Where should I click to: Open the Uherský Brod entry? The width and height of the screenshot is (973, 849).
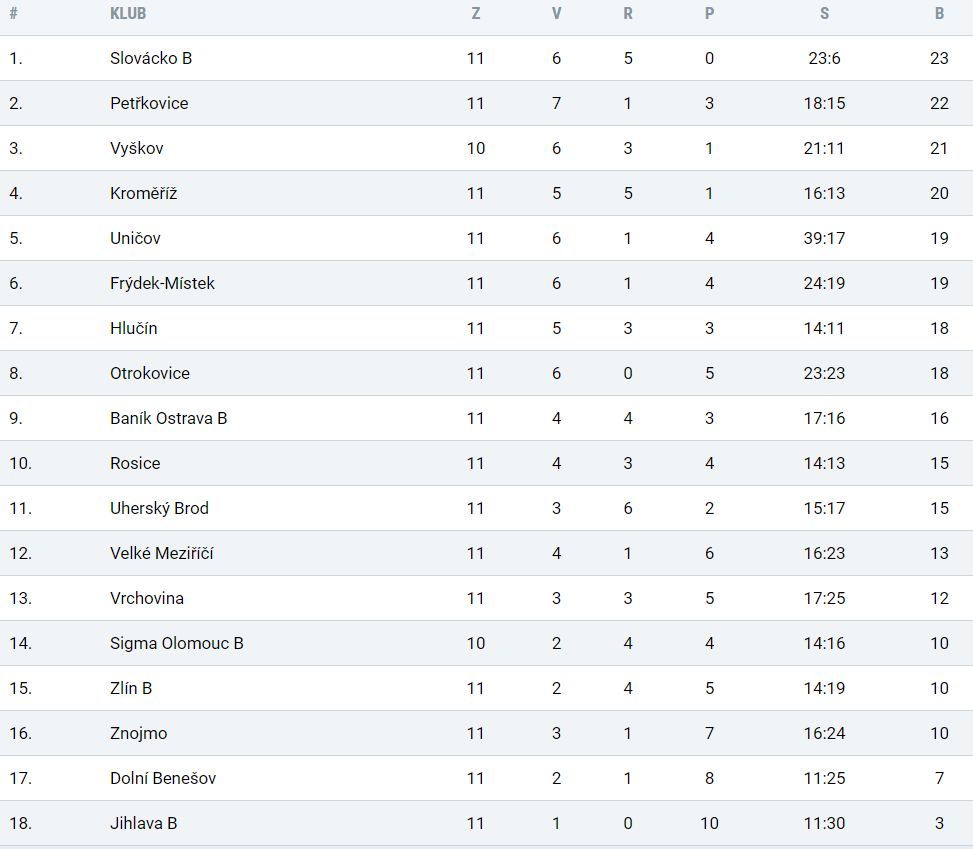click(159, 508)
